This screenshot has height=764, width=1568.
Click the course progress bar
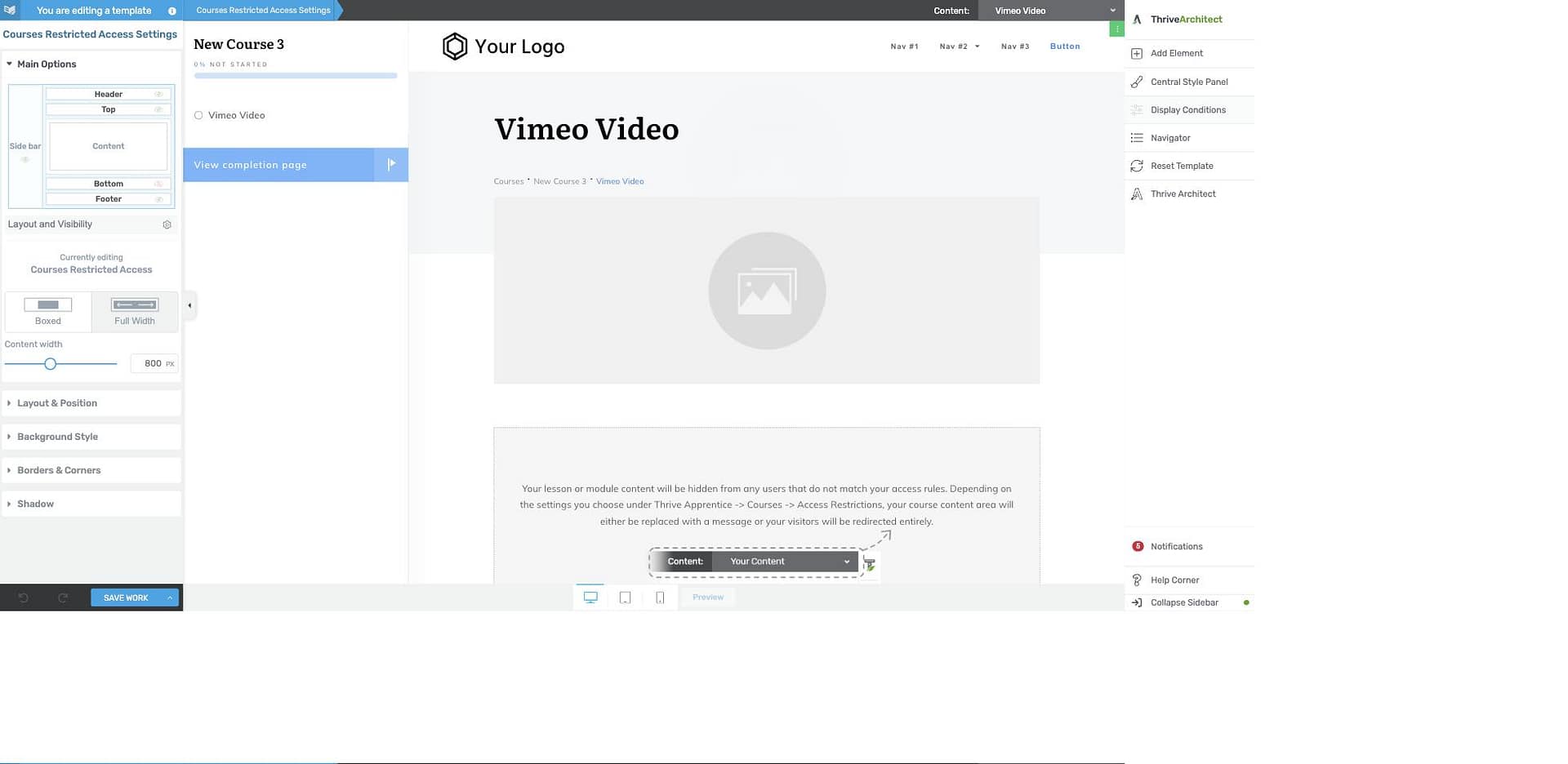click(296, 76)
